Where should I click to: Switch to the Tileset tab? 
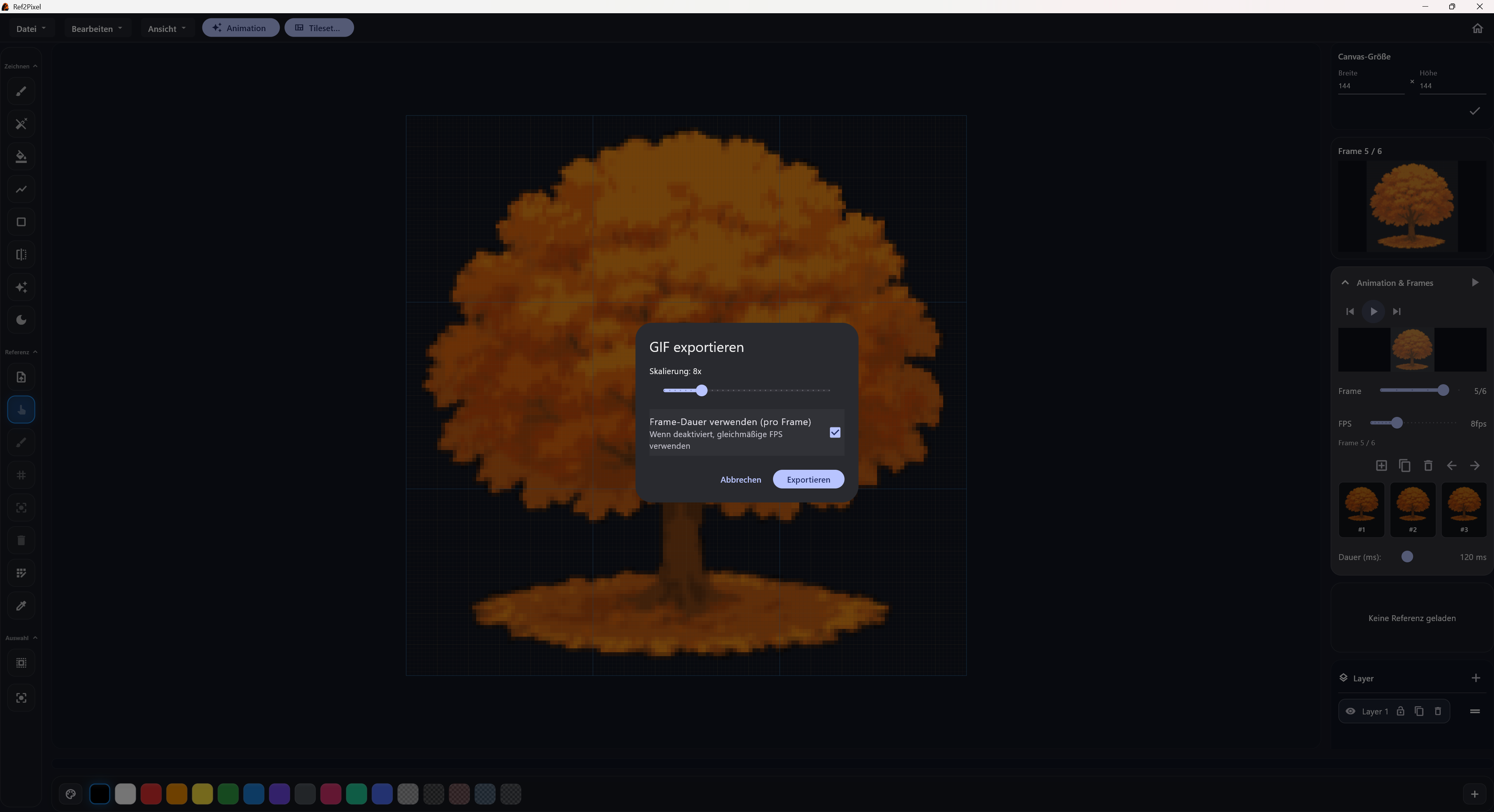pos(318,28)
